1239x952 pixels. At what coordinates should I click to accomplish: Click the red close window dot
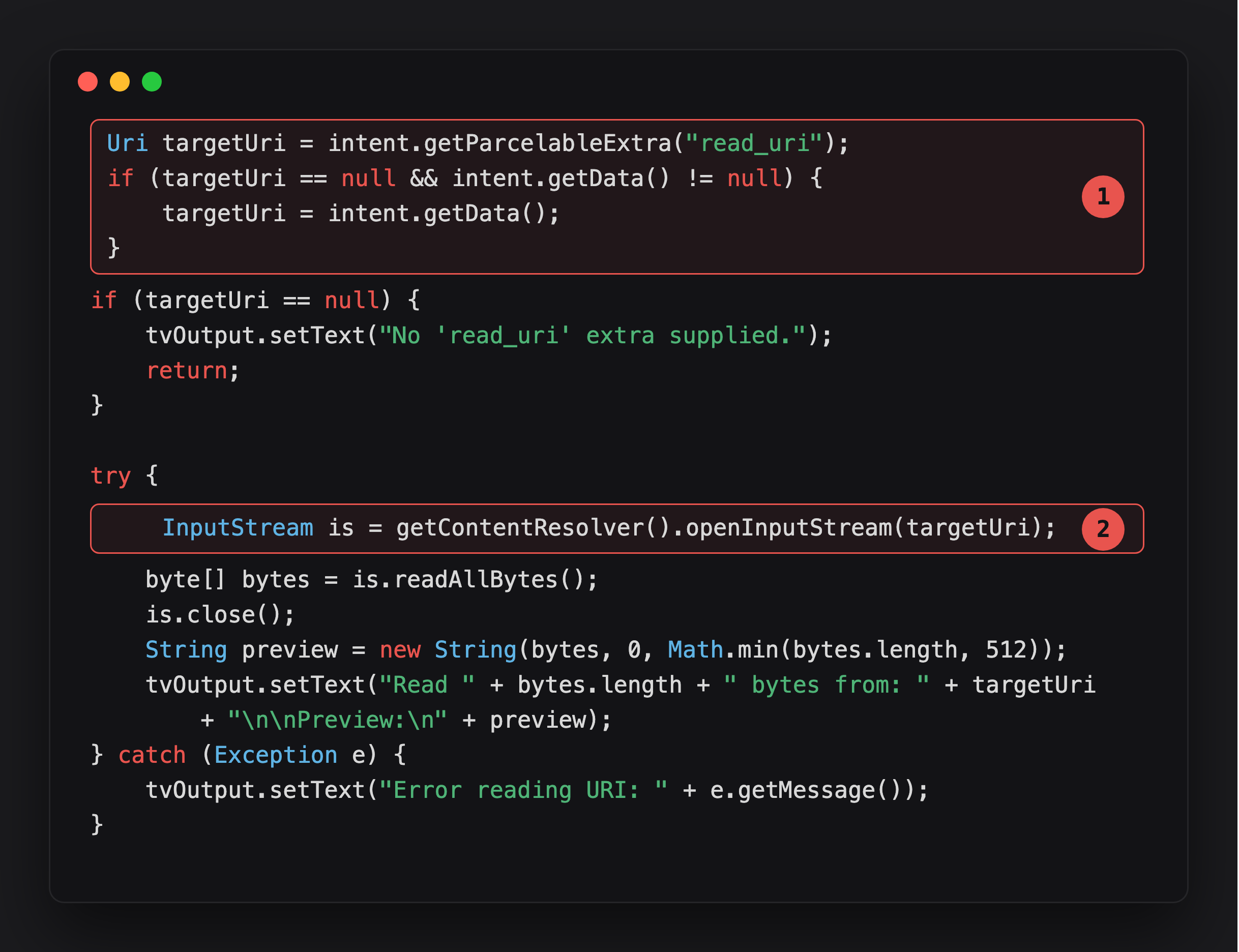(88, 81)
